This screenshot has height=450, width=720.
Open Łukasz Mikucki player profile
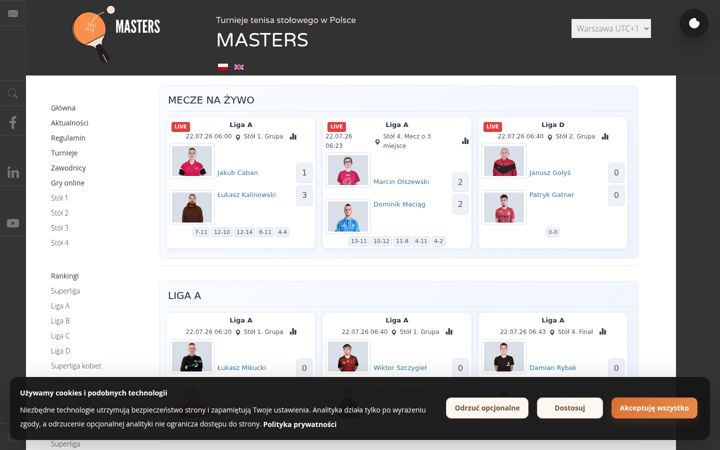[x=242, y=368]
